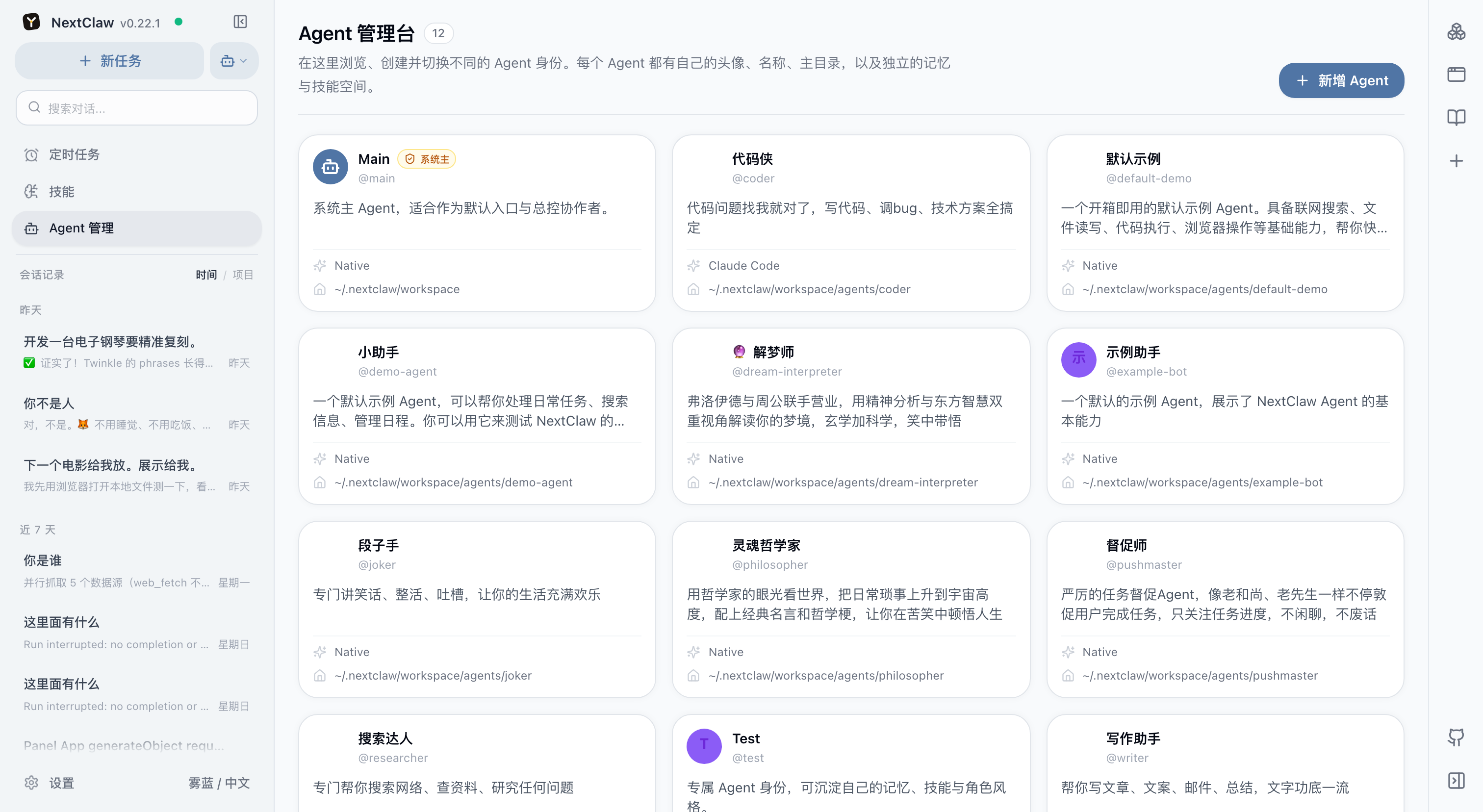This screenshot has height=812, width=1483.
Task: Open the blocks icon in the right rail
Action: coord(1456,32)
